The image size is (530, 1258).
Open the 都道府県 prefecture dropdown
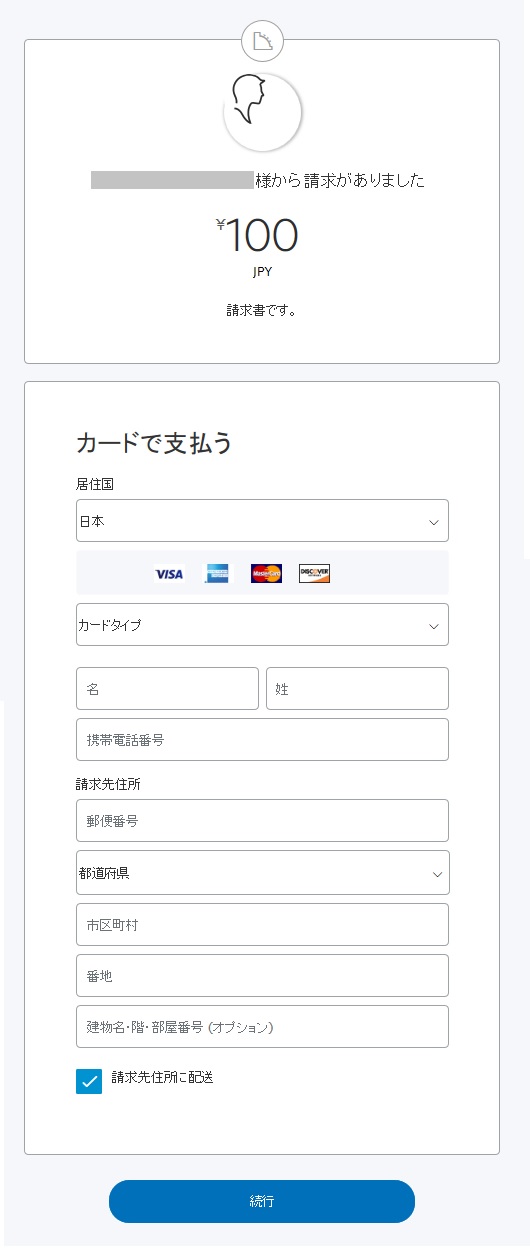pyautogui.click(x=262, y=873)
